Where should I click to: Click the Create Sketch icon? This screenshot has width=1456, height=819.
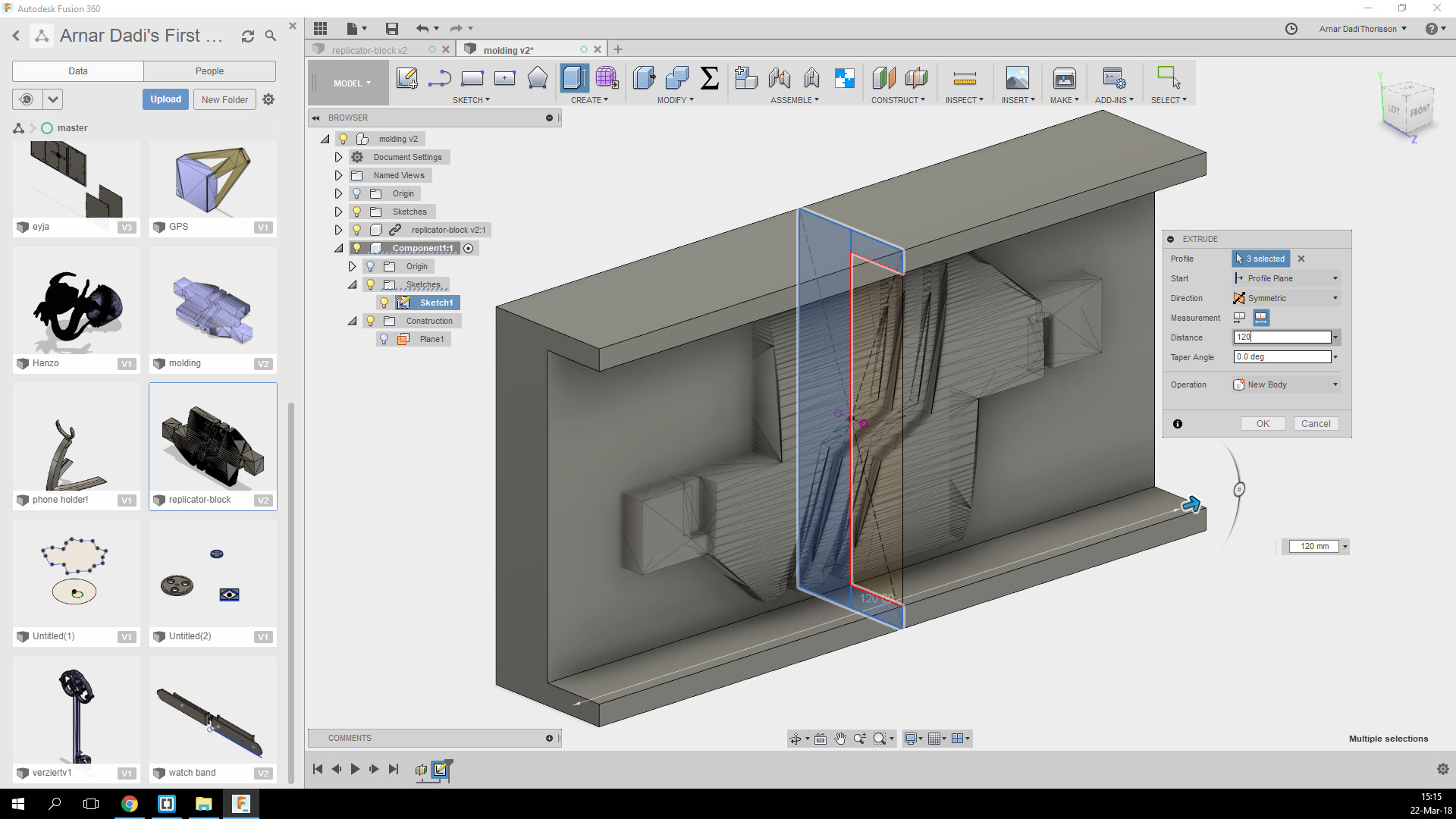point(407,78)
